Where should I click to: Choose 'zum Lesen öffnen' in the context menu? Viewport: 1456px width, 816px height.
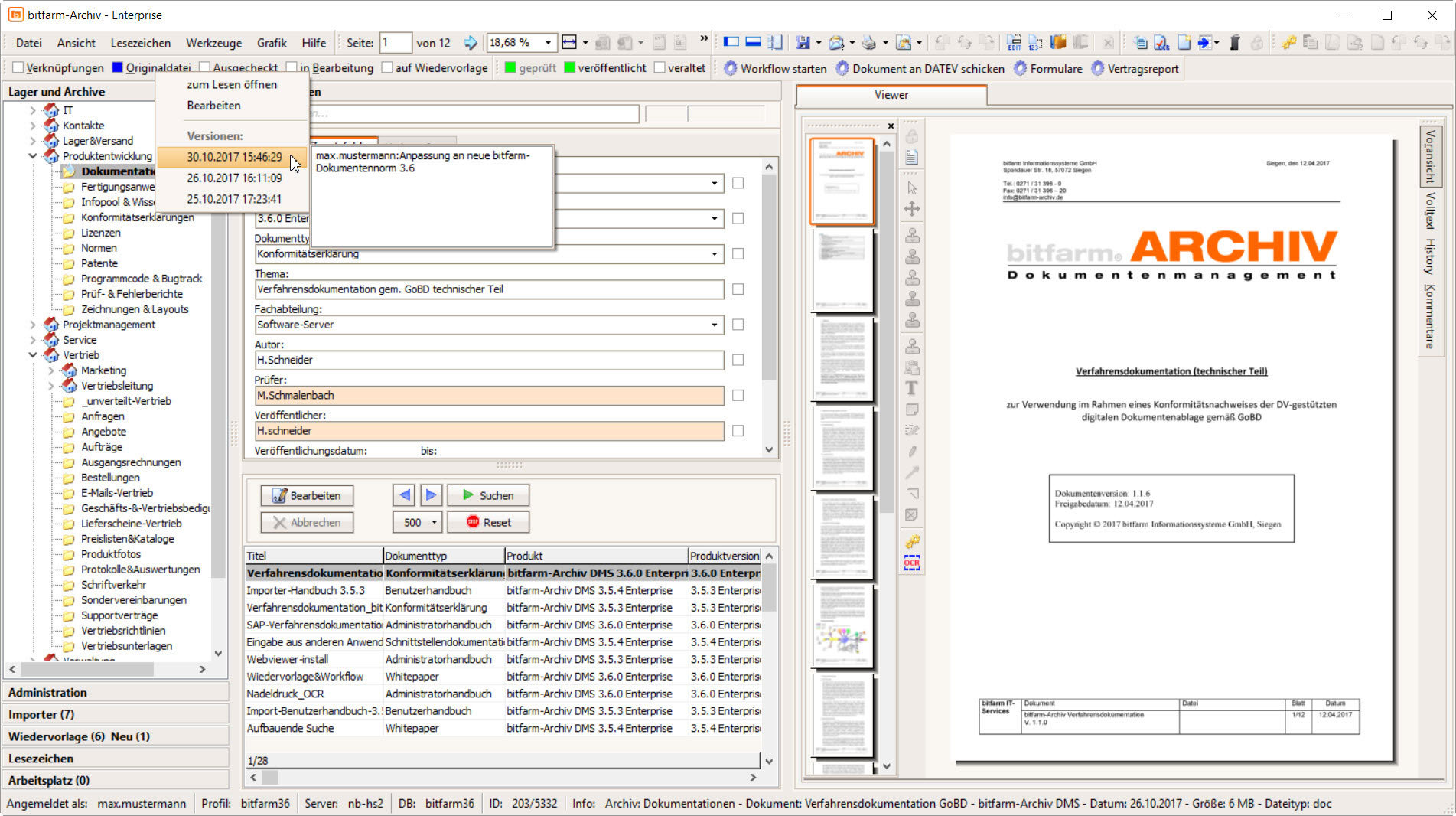pos(232,84)
